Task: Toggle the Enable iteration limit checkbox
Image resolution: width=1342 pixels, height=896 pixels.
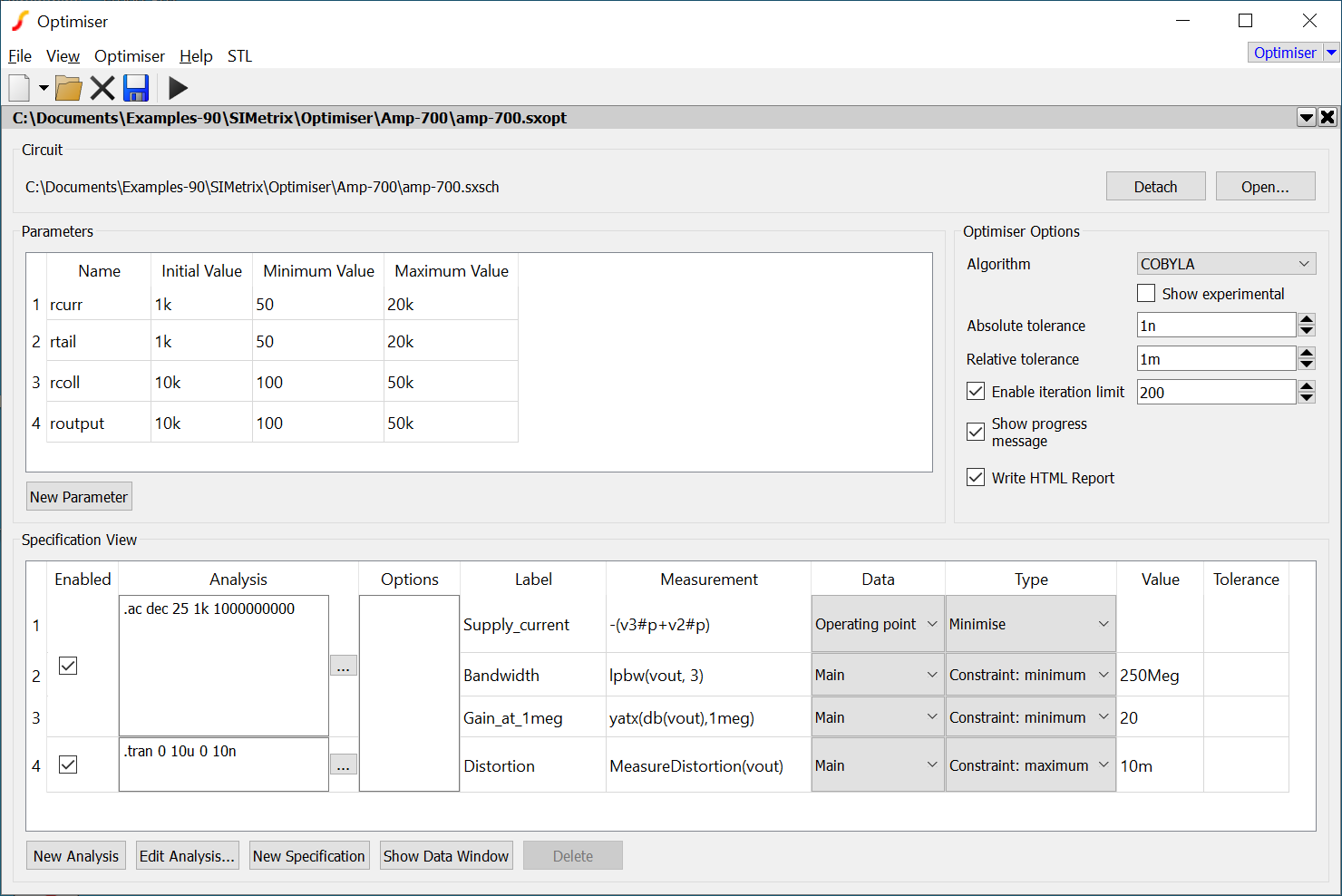Action: 976,392
